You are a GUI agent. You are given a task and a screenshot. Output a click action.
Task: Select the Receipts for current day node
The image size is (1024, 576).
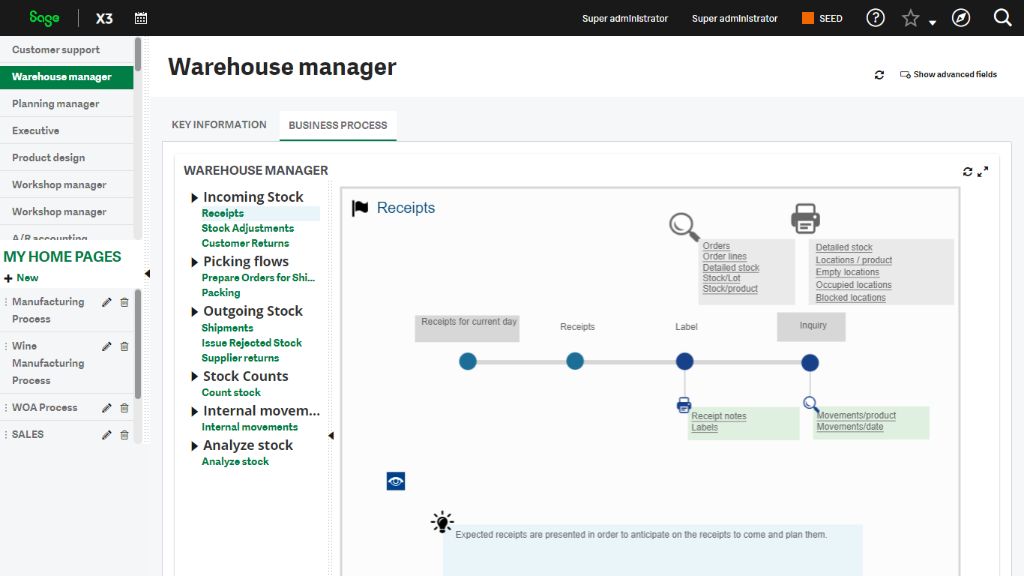[x=468, y=361]
